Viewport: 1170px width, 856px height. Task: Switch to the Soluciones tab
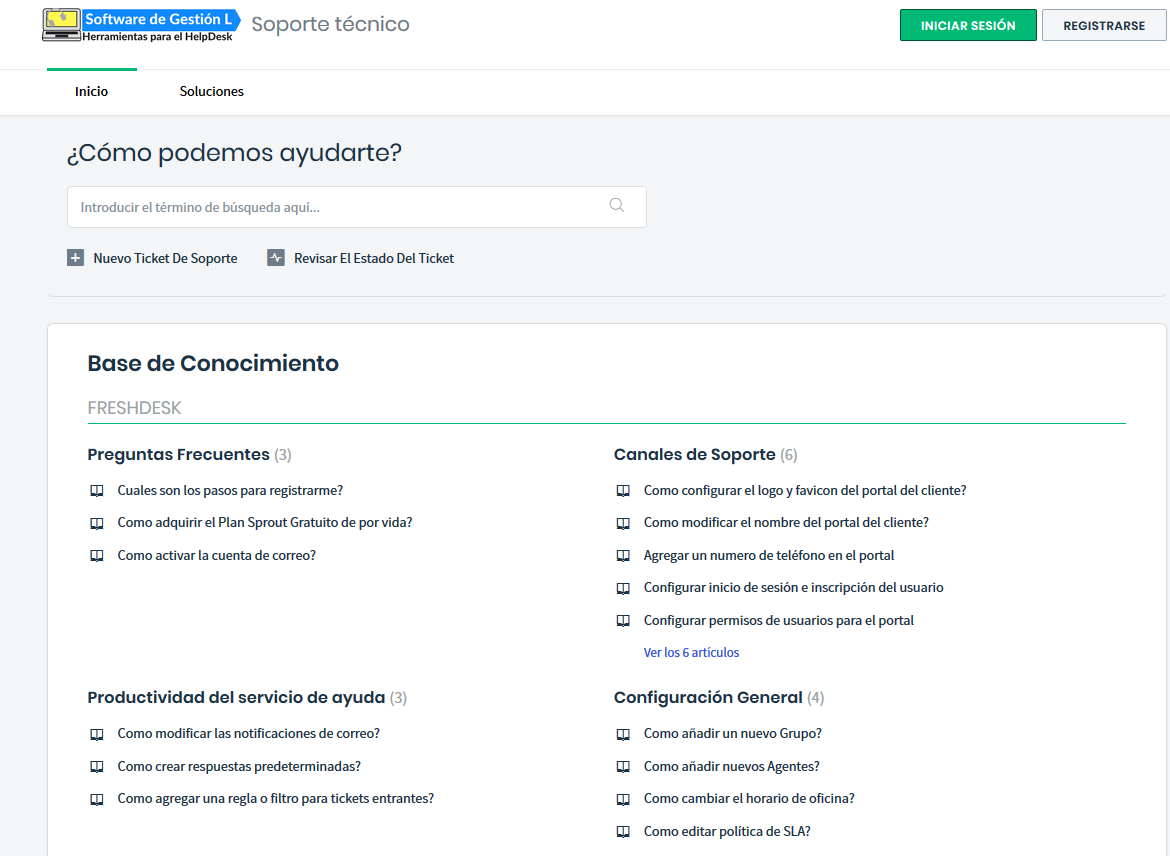212,92
